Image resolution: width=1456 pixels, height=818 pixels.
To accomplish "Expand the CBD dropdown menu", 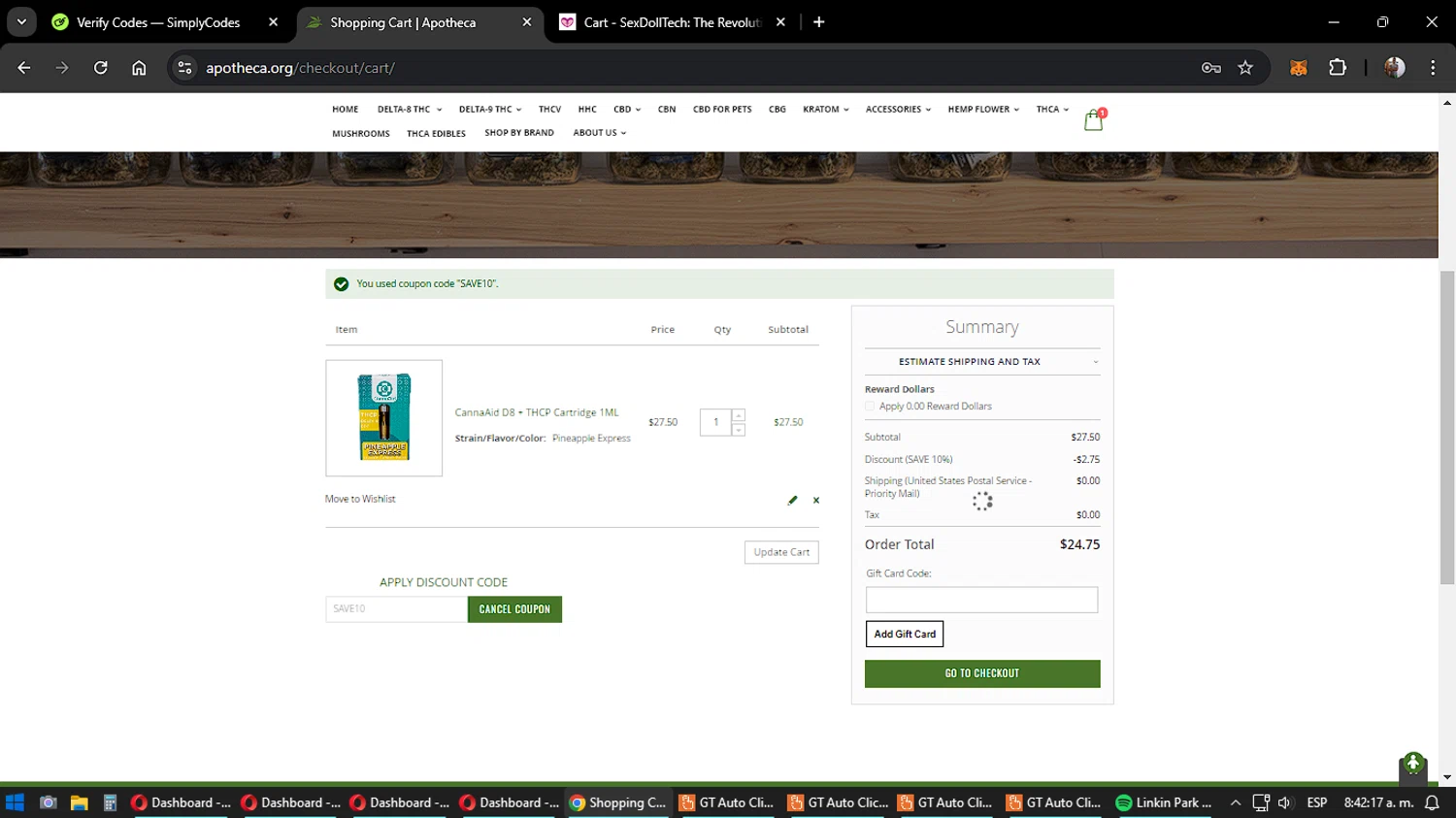I will pyautogui.click(x=627, y=110).
